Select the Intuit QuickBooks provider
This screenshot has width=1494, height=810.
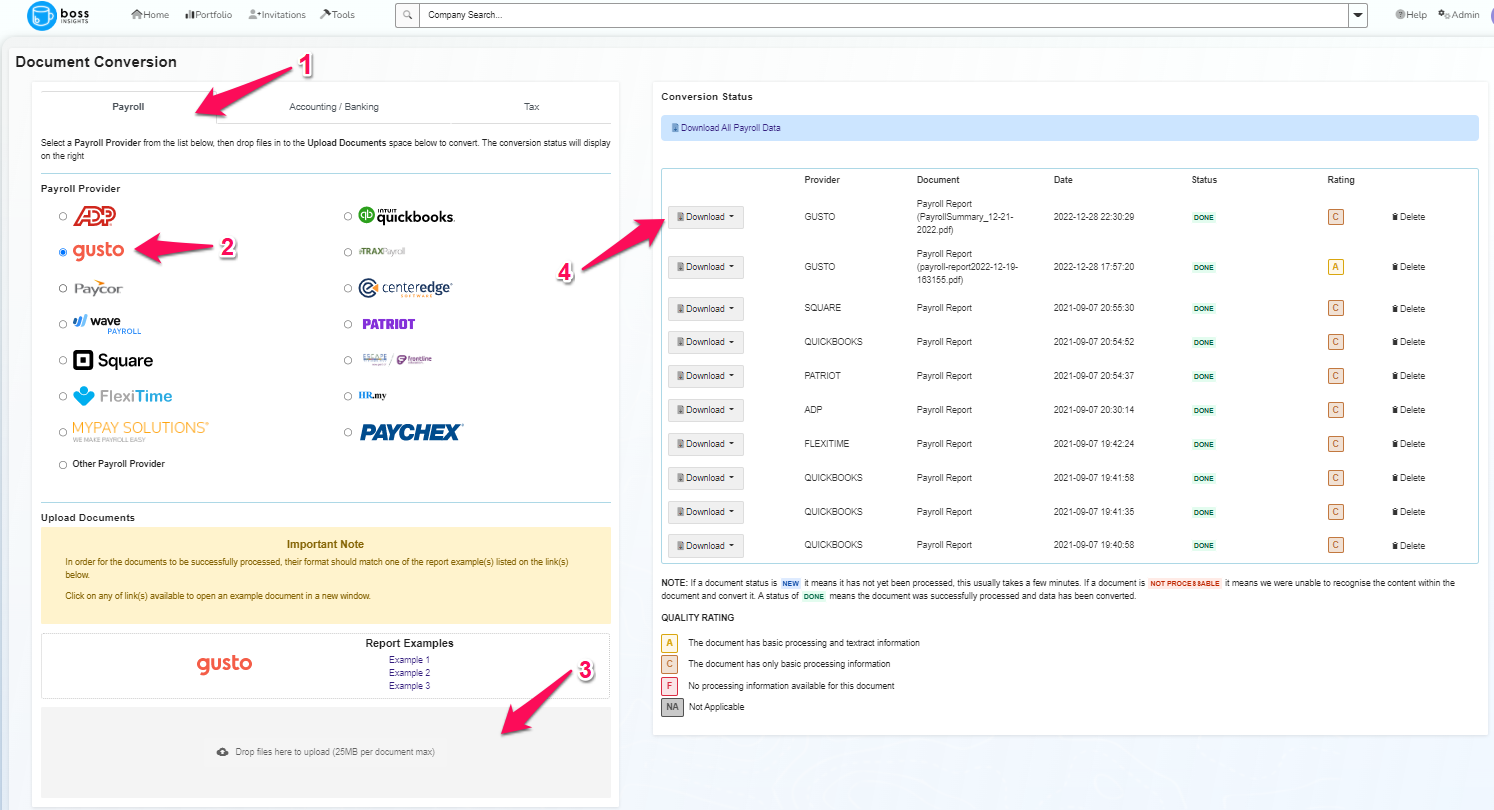[x=348, y=216]
